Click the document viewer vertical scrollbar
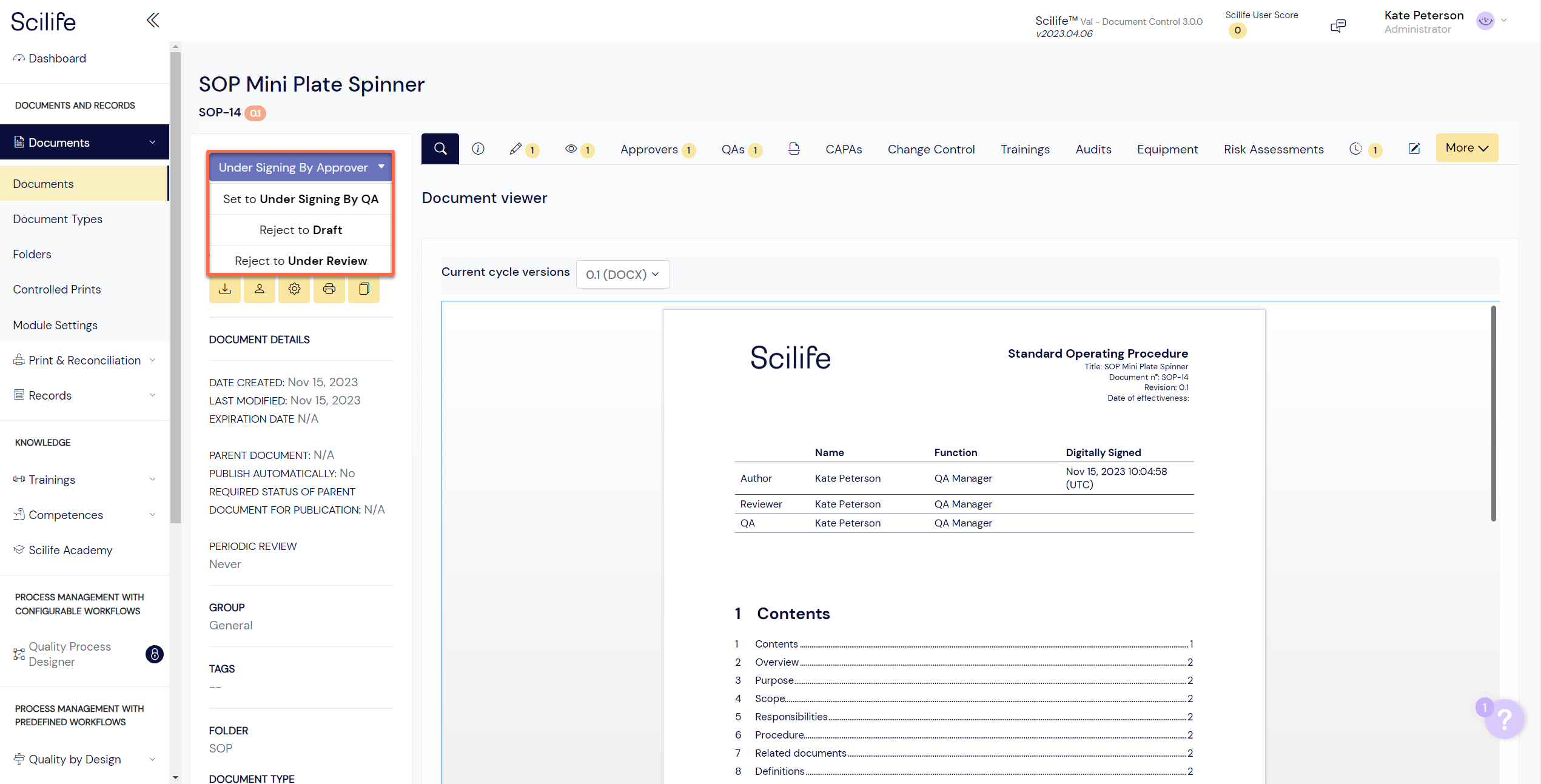The height and width of the screenshot is (784, 1541). (1493, 414)
